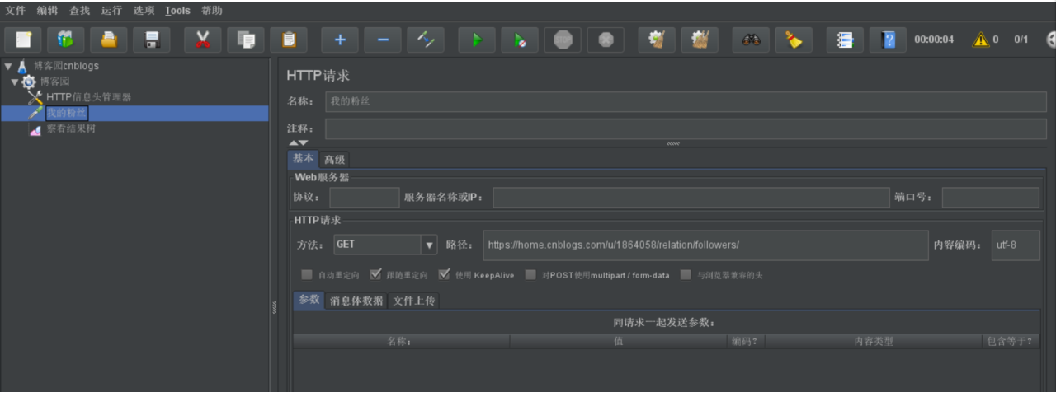Click the 注释 comment field
Viewport: 1056px width, 393px height.
686,129
